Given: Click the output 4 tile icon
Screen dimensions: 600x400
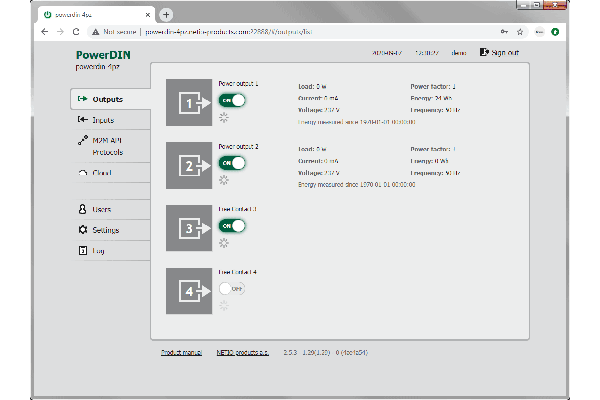Looking at the screenshot, I should point(189,291).
